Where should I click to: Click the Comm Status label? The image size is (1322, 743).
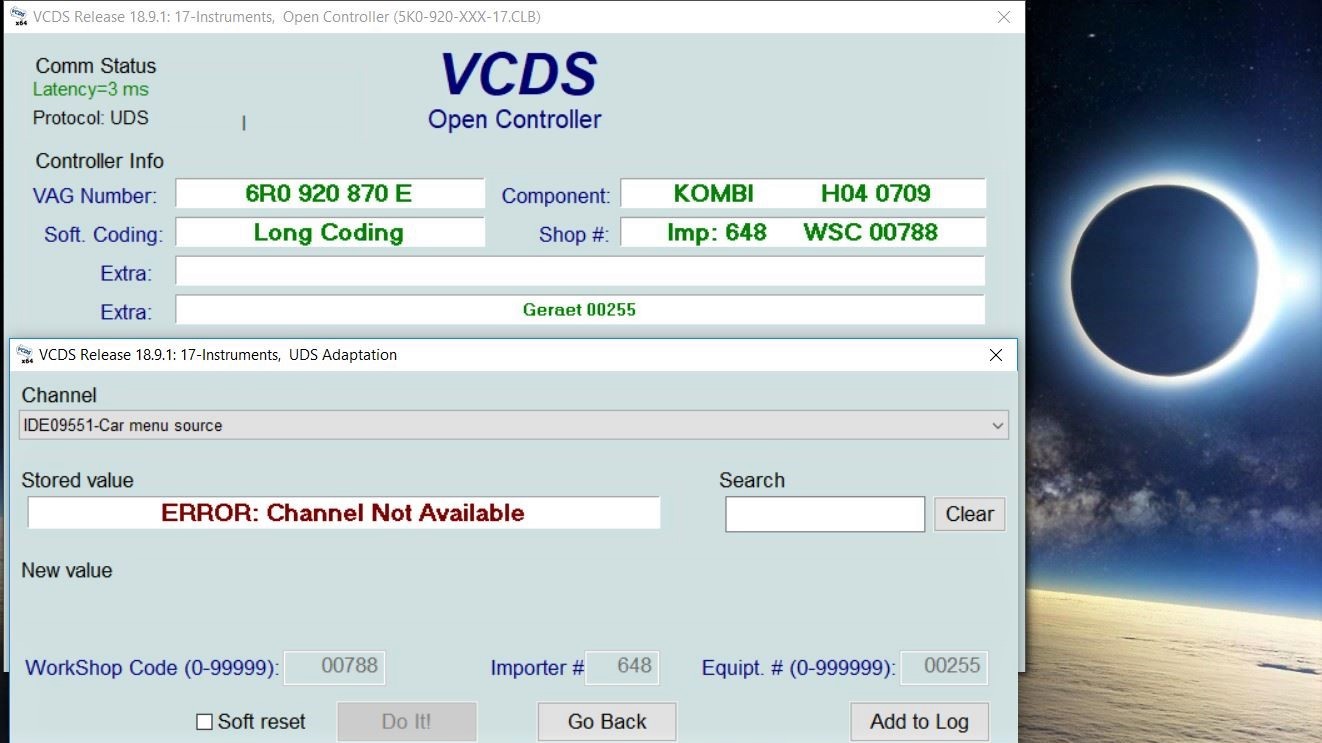[x=96, y=66]
